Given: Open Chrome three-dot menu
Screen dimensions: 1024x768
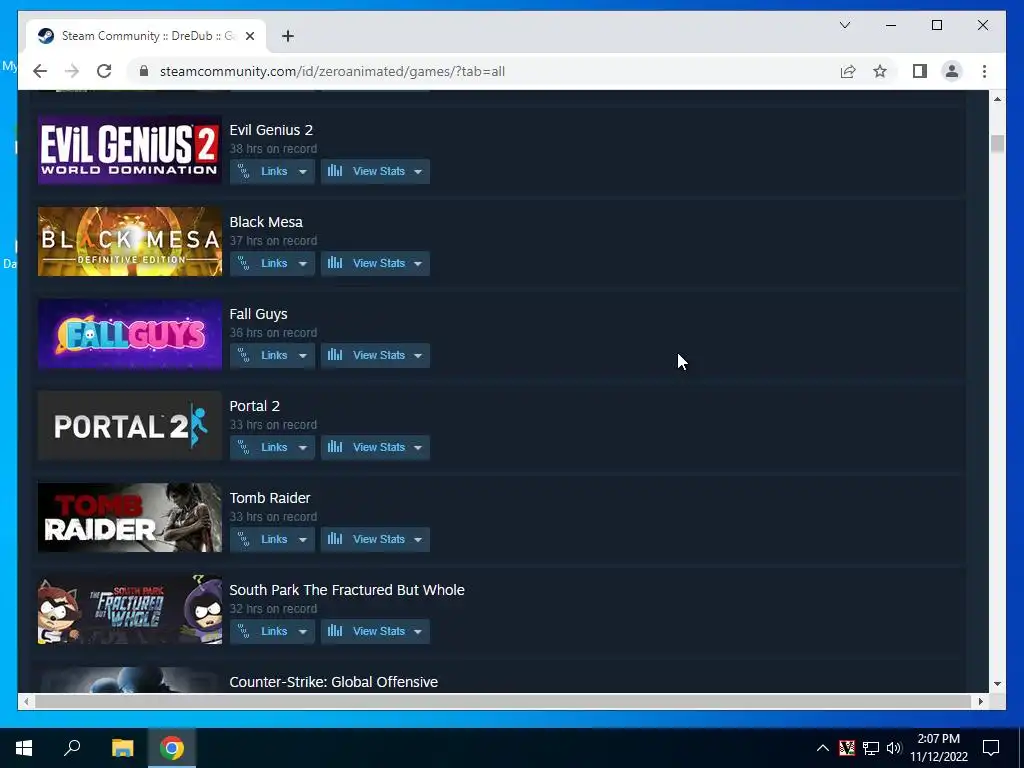Looking at the screenshot, I should 984,71.
